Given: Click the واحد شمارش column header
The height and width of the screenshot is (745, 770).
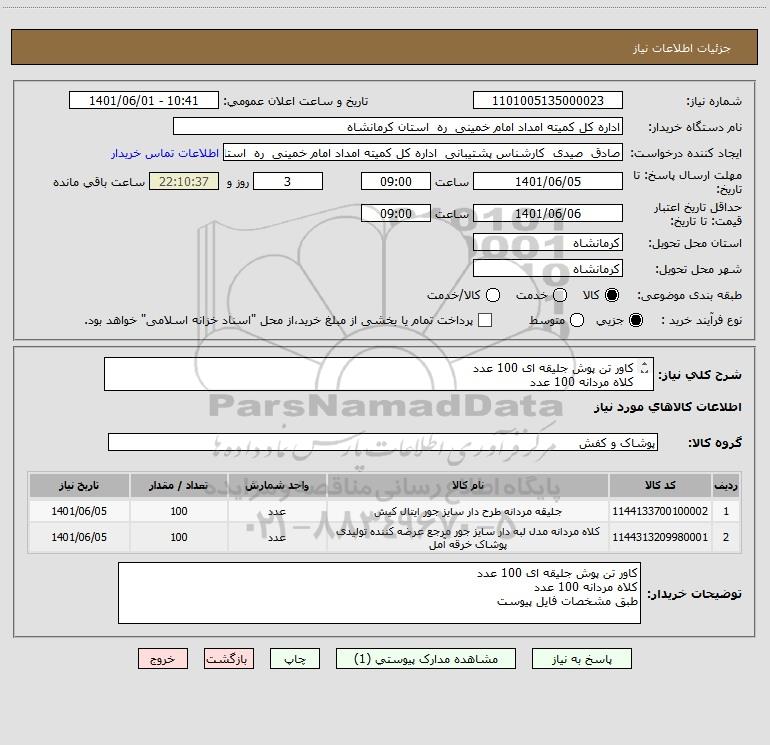Looking at the screenshot, I should click(277, 485).
